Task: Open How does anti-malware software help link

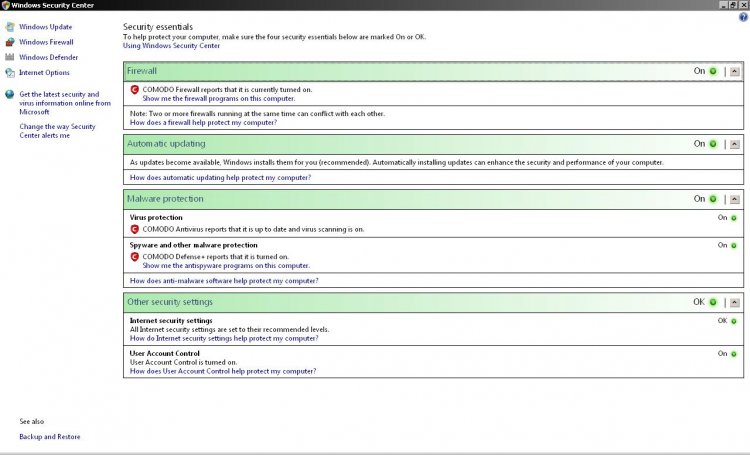Action: coord(224,281)
